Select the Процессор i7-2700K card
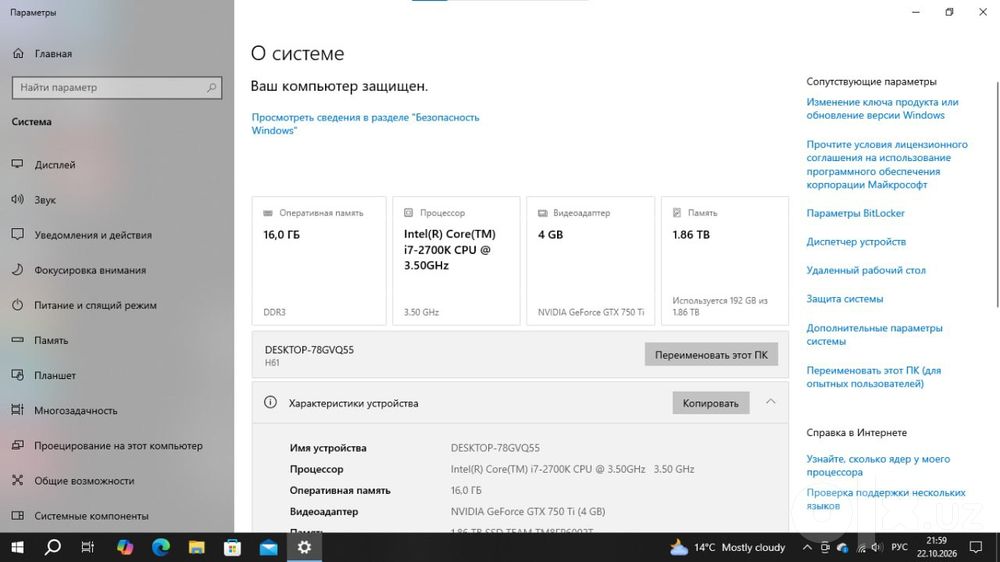The image size is (1000, 562). tap(456, 261)
